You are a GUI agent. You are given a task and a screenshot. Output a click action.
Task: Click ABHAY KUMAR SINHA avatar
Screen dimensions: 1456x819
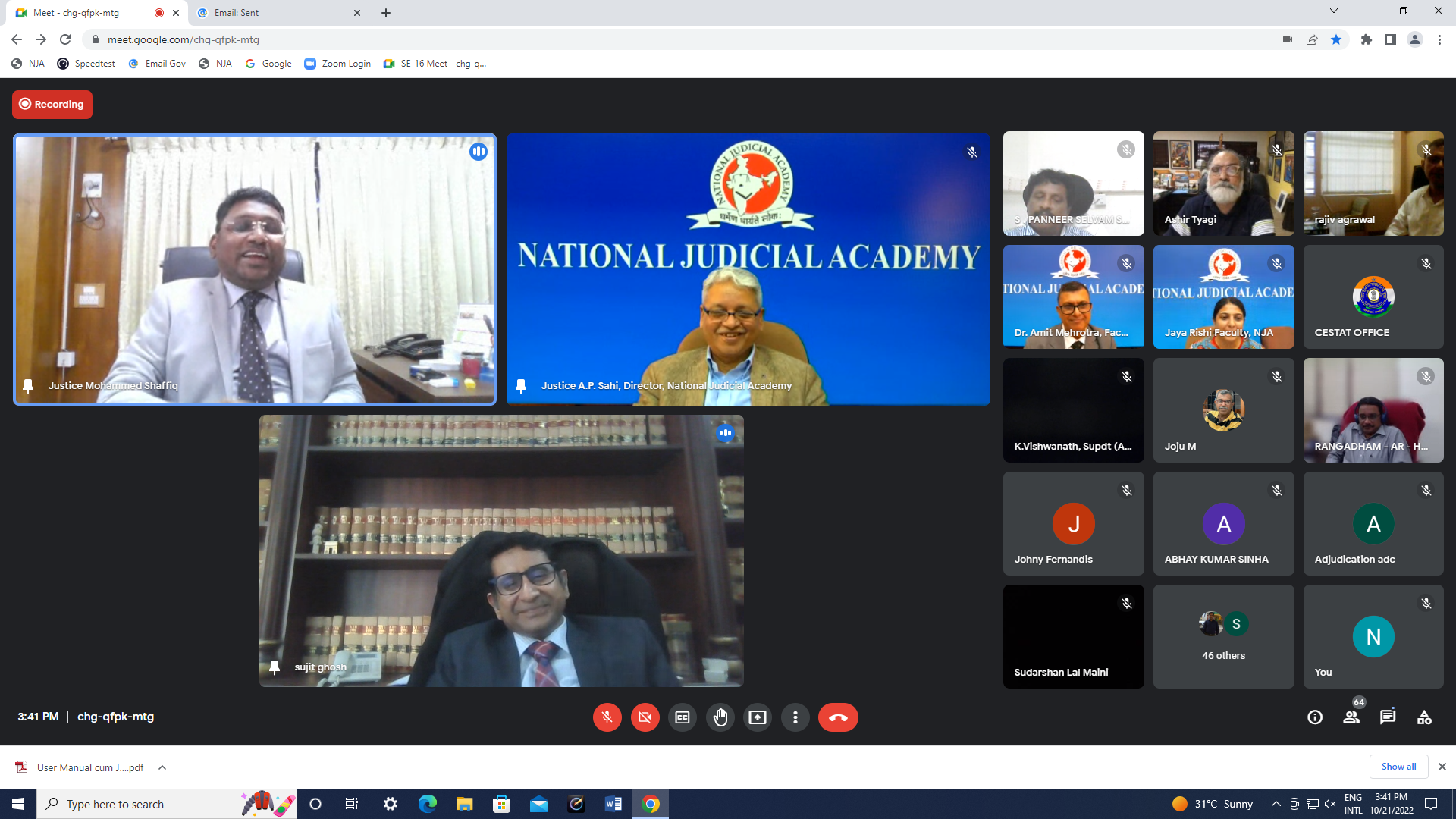pos(1223,524)
